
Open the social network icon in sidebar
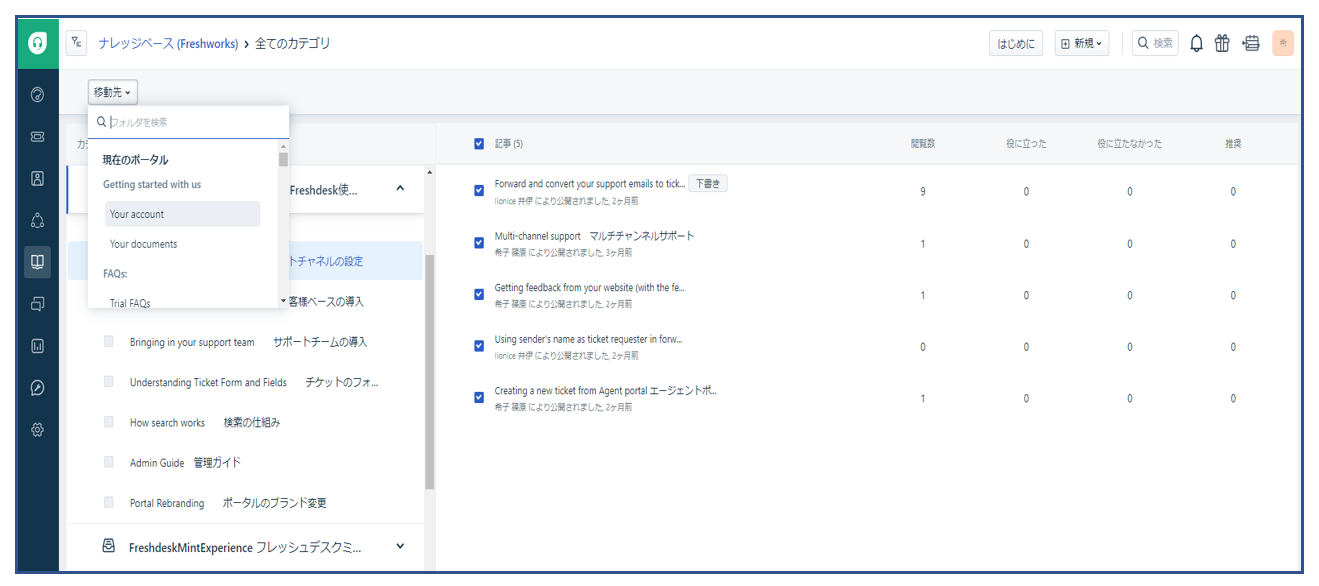coord(38,220)
